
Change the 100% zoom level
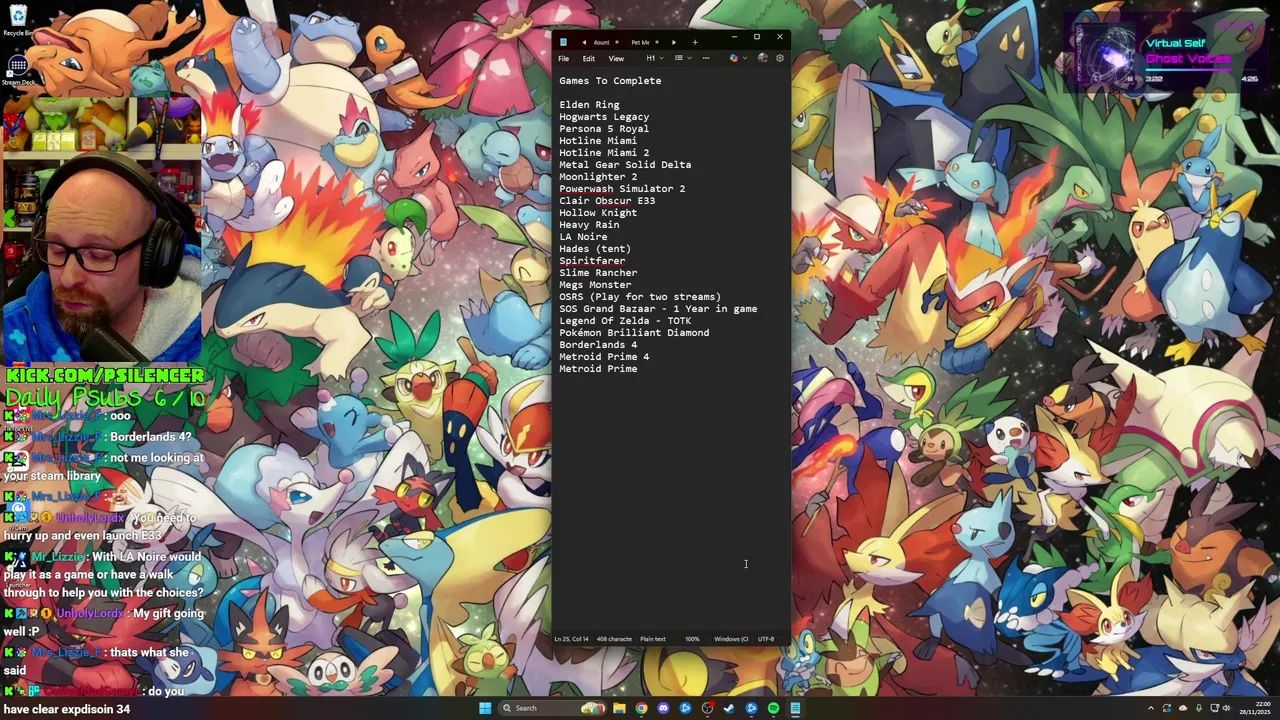click(x=692, y=639)
